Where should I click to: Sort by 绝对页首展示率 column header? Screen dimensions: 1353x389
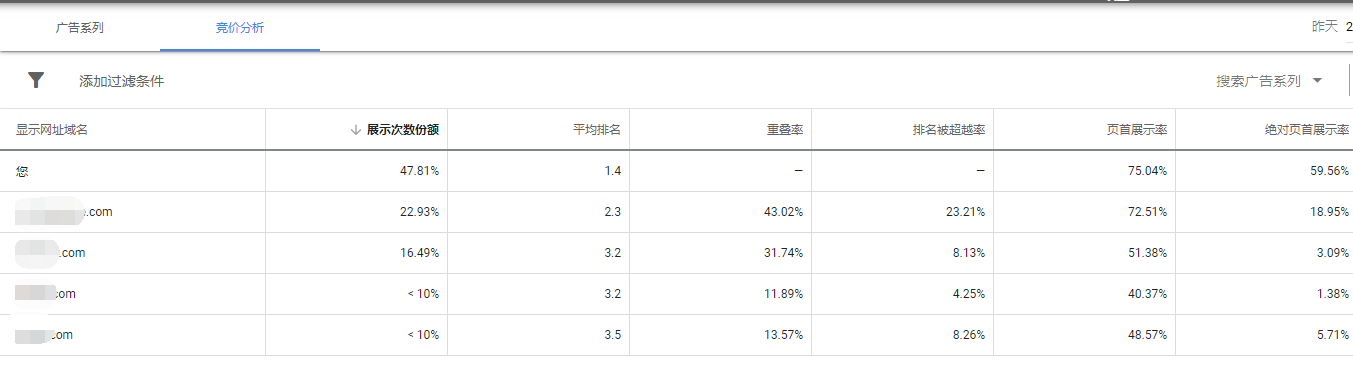tap(1306, 130)
